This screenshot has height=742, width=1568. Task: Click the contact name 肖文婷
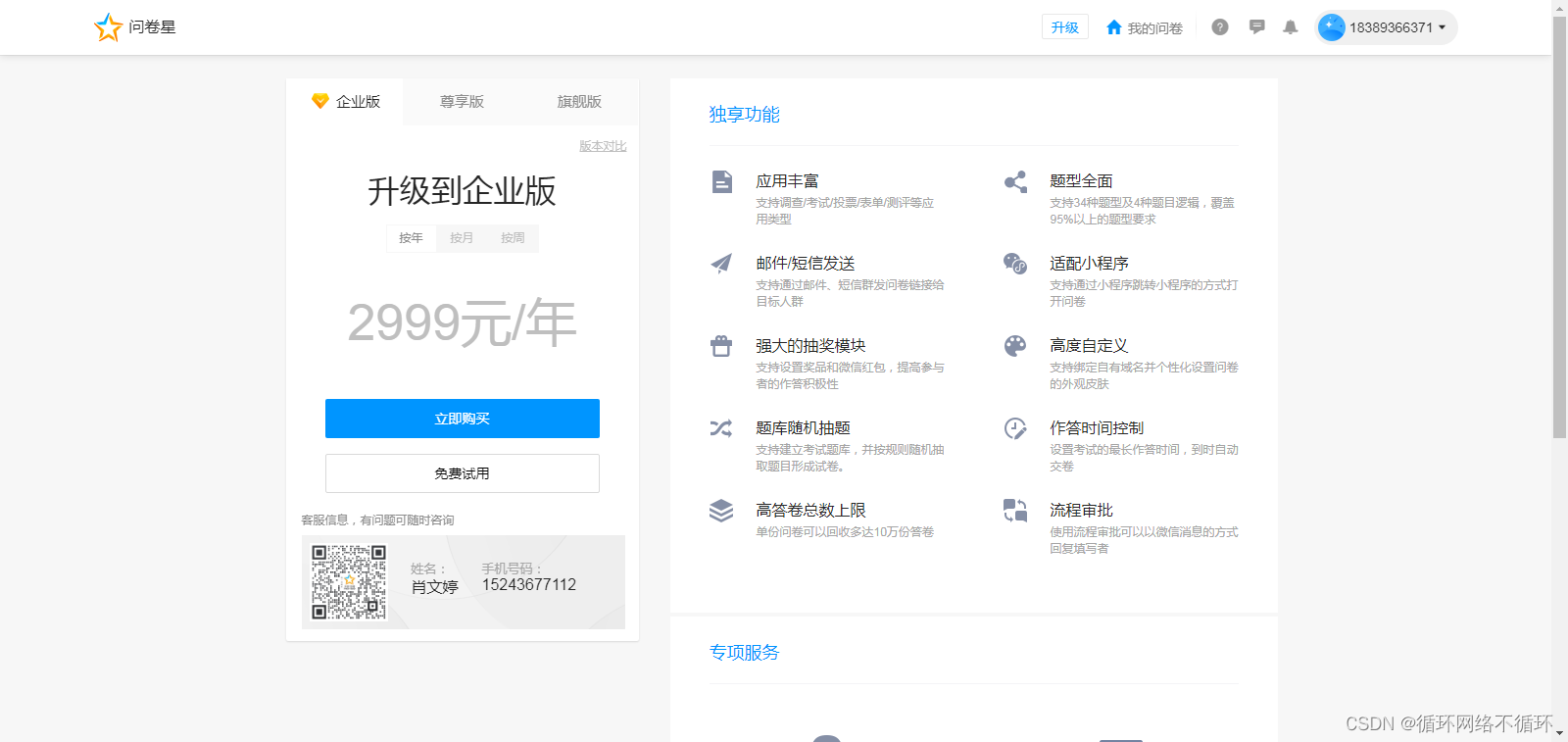pyautogui.click(x=434, y=587)
